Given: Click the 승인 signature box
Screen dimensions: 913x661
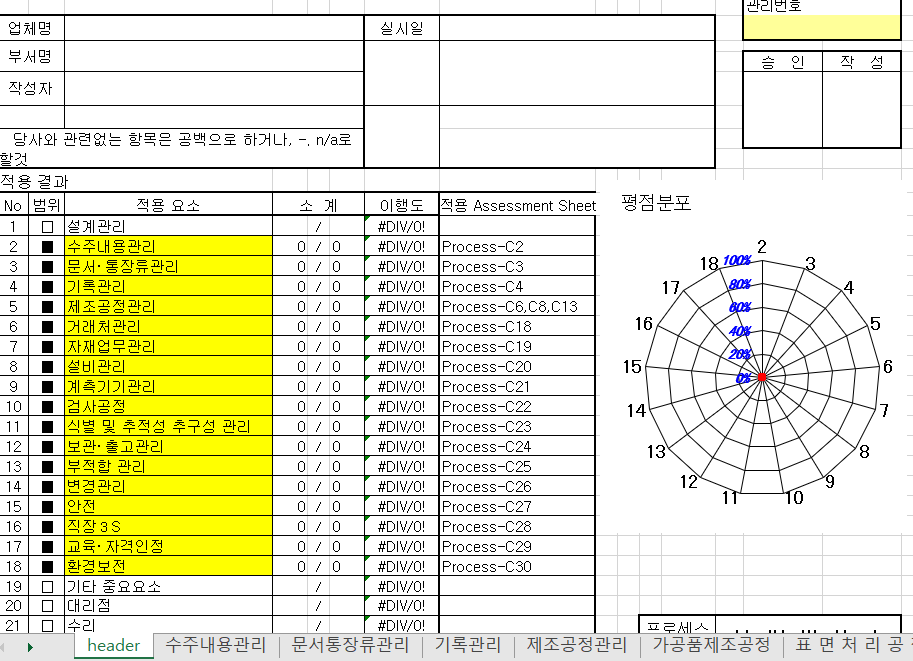Looking at the screenshot, I should [x=783, y=109].
